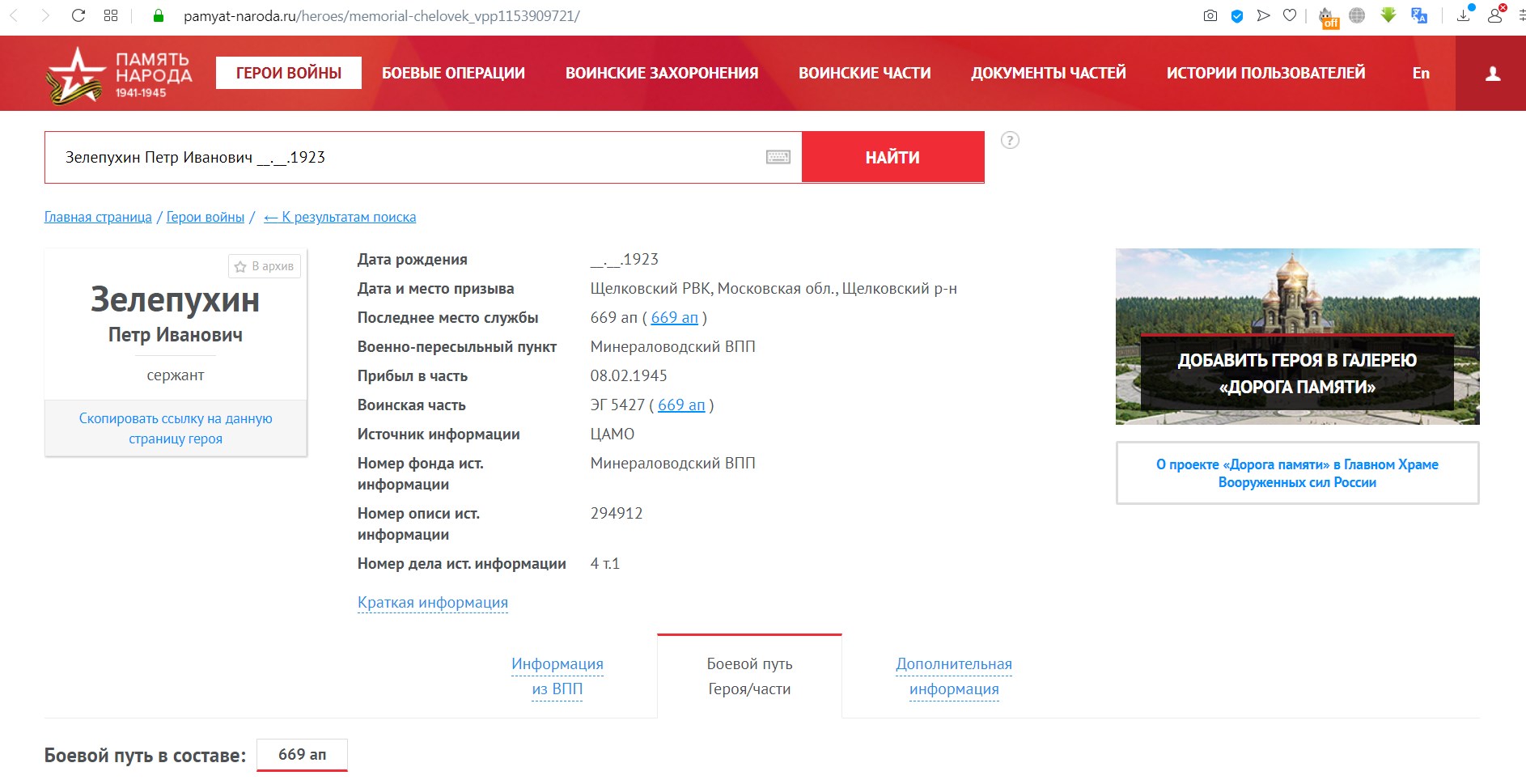
Task: Open the 'Документы частей' menu item
Action: pyautogui.click(x=1049, y=73)
